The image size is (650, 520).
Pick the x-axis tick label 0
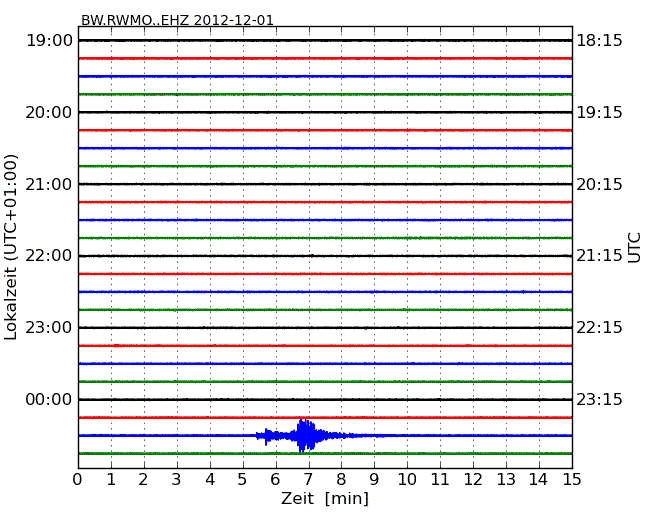[78, 479]
